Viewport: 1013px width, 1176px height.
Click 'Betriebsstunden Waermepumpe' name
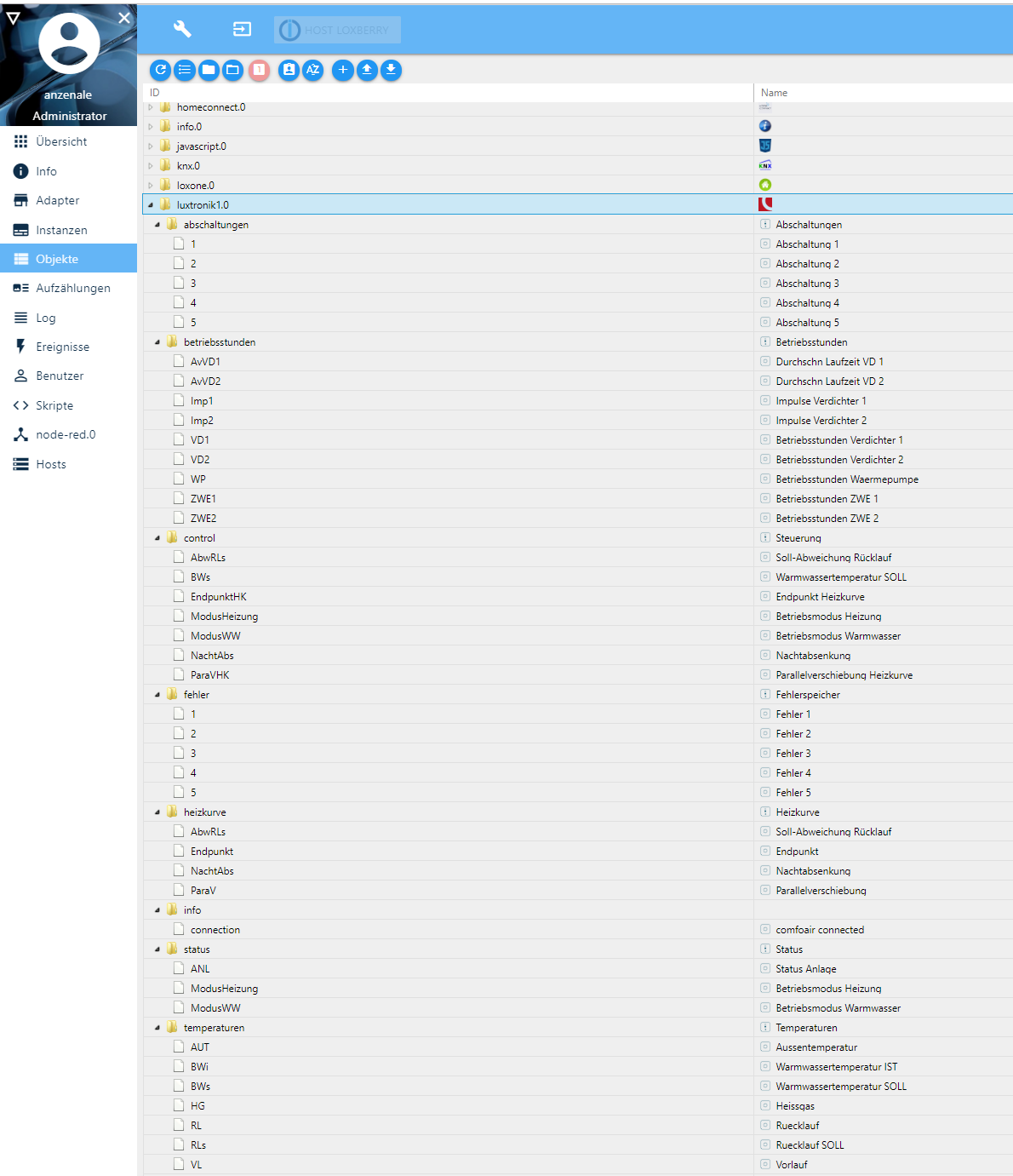847,479
